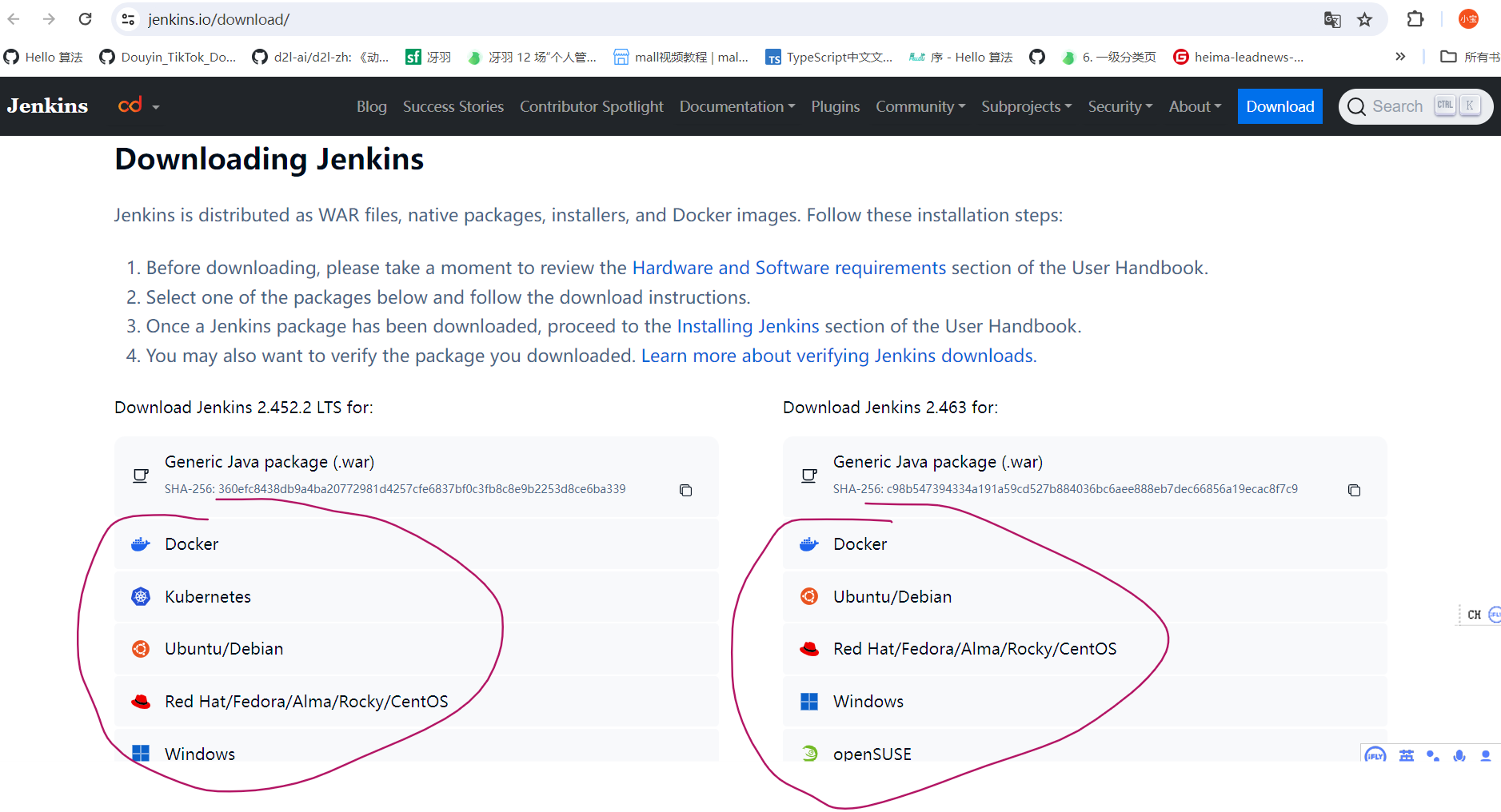This screenshot has height=812, width=1501.
Task: Reload the page with the refresh icon
Action: (x=86, y=19)
